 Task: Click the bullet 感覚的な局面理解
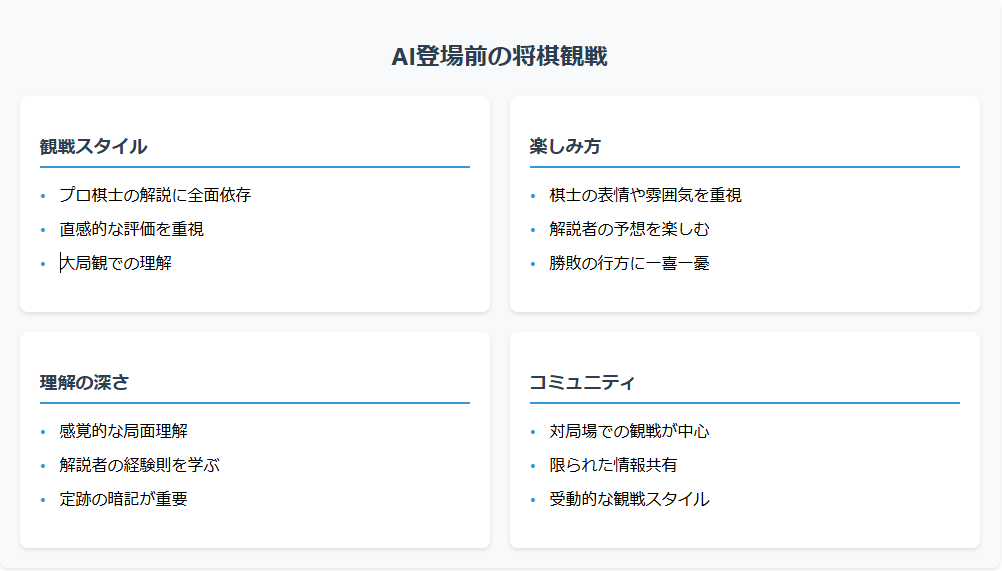click(124, 431)
